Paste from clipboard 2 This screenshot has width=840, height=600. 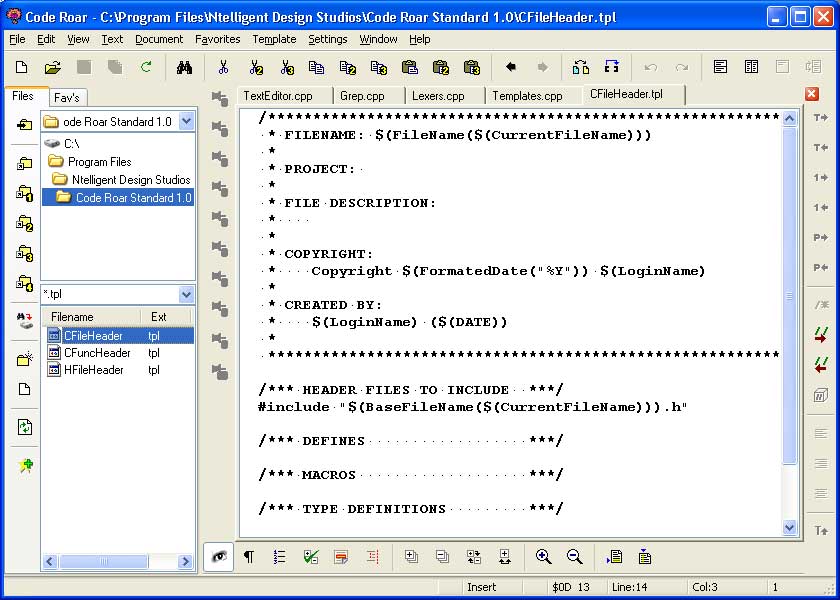(x=440, y=68)
